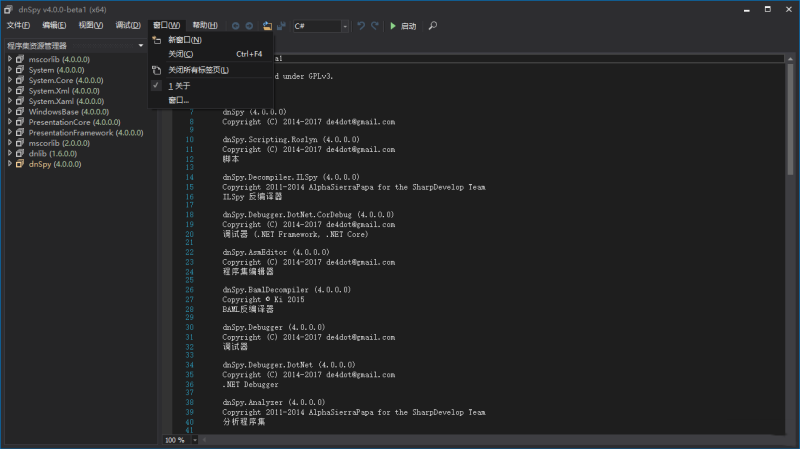
Task: Expand the dnlib (1.6.0.0) tree node
Action: click(x=10, y=153)
